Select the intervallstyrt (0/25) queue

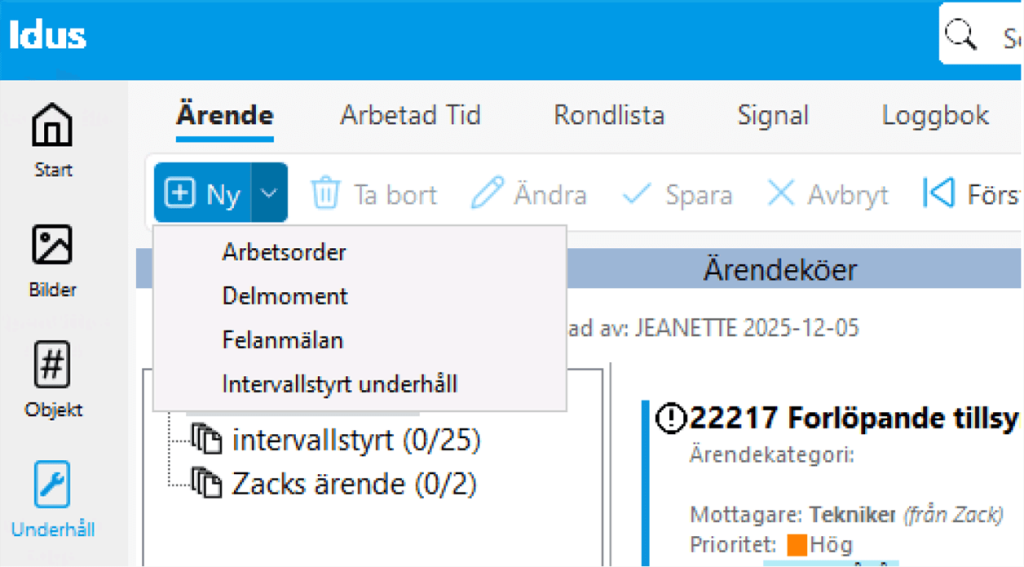(x=356, y=440)
